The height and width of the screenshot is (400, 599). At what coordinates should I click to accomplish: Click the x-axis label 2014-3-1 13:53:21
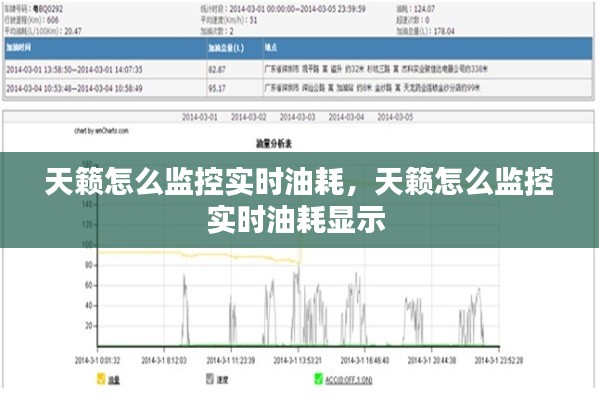click(x=298, y=360)
